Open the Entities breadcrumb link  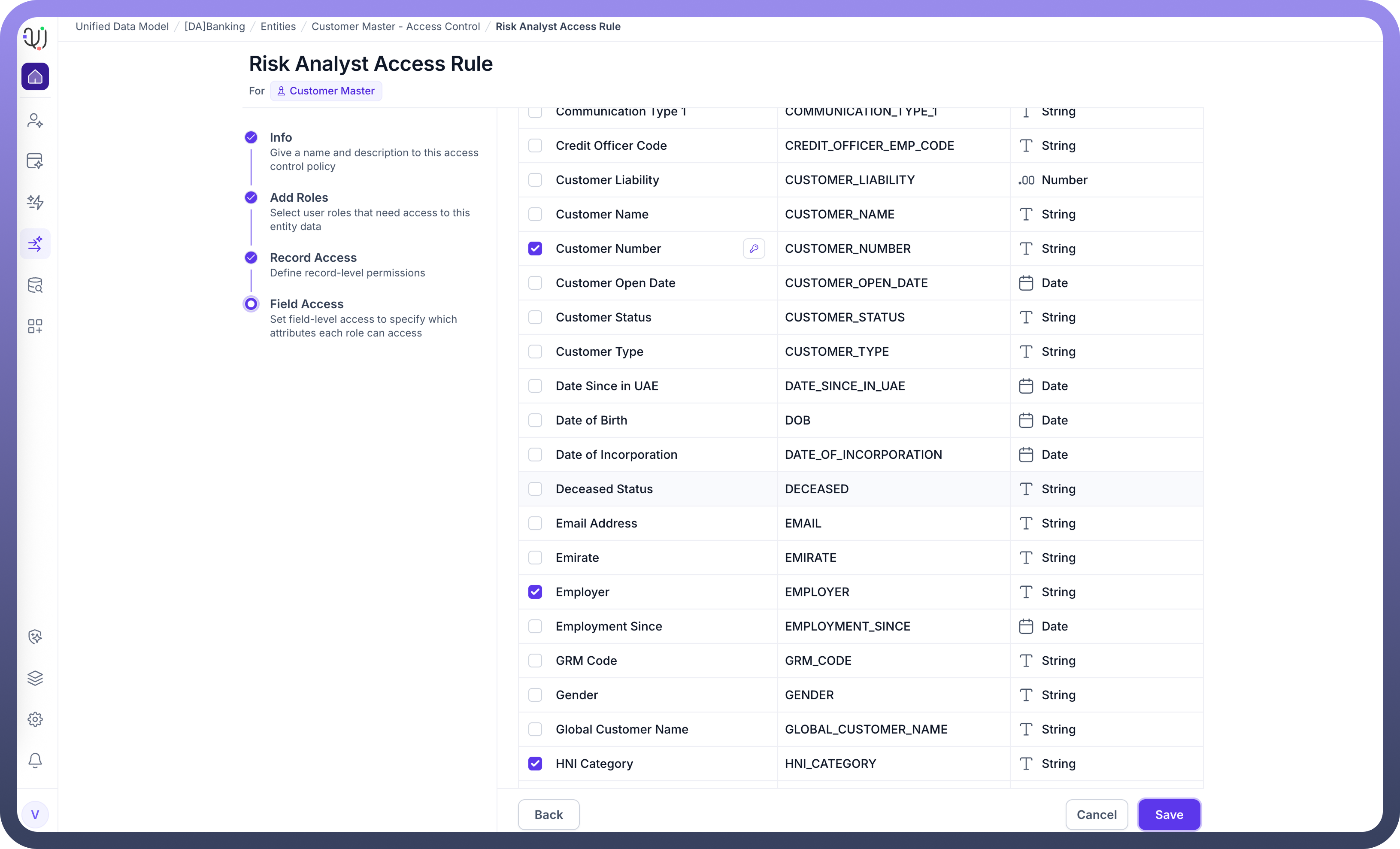coord(278,27)
